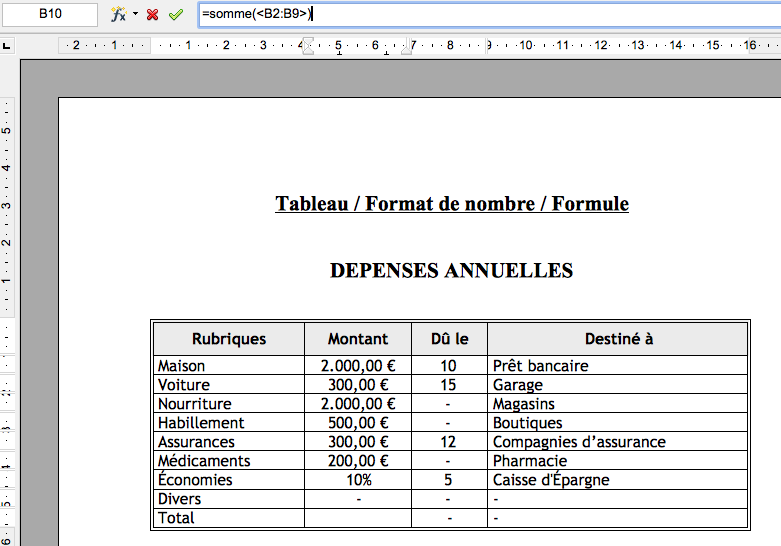Click the due date 12 for Assurances

(449, 441)
